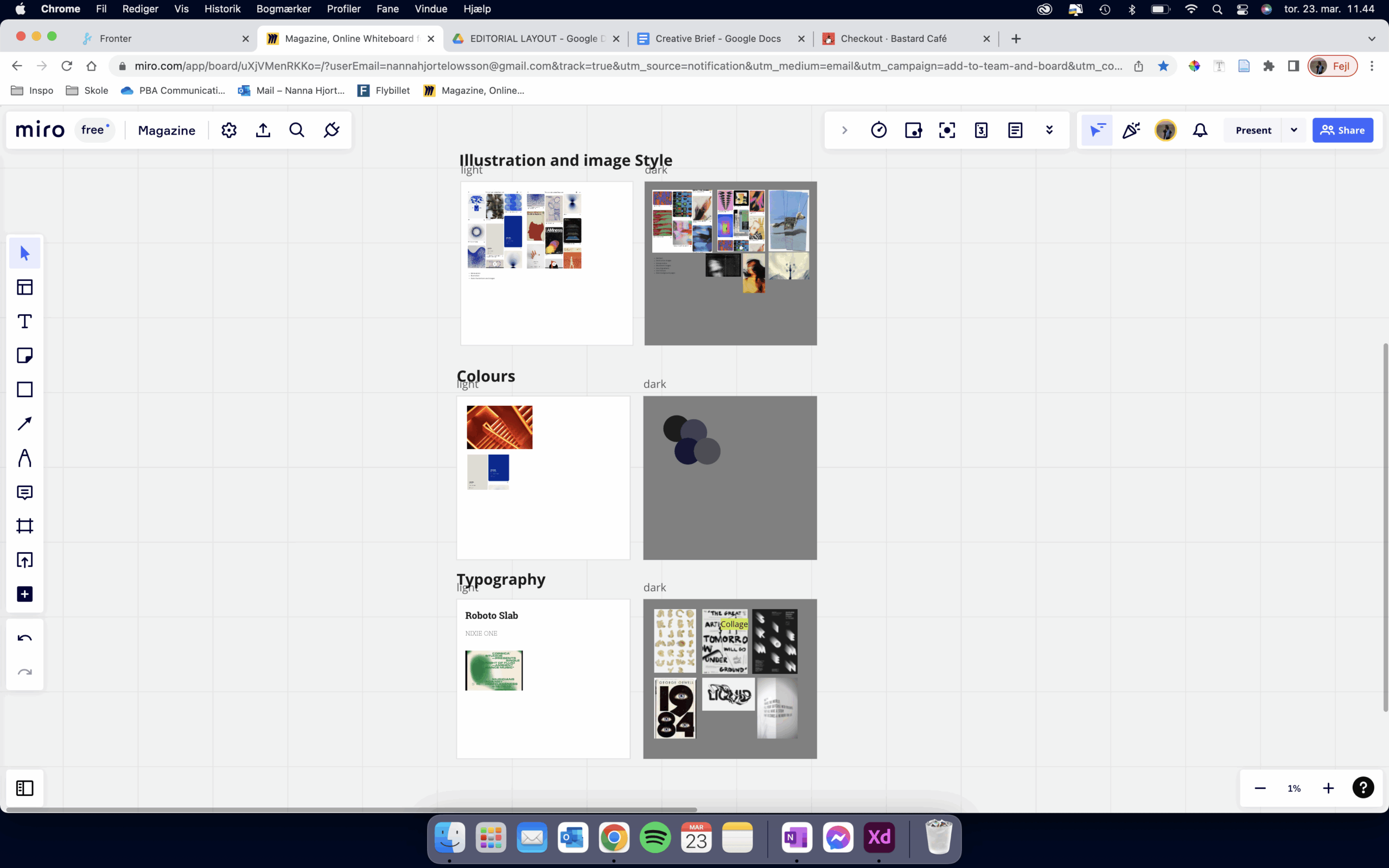Viewport: 1389px width, 868px height.
Task: Select the frame tool
Action: click(24, 526)
